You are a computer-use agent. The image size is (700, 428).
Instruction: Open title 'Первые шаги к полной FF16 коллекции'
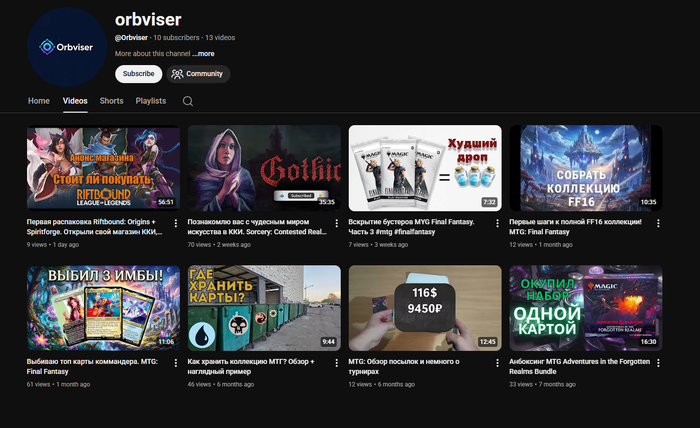575,227
